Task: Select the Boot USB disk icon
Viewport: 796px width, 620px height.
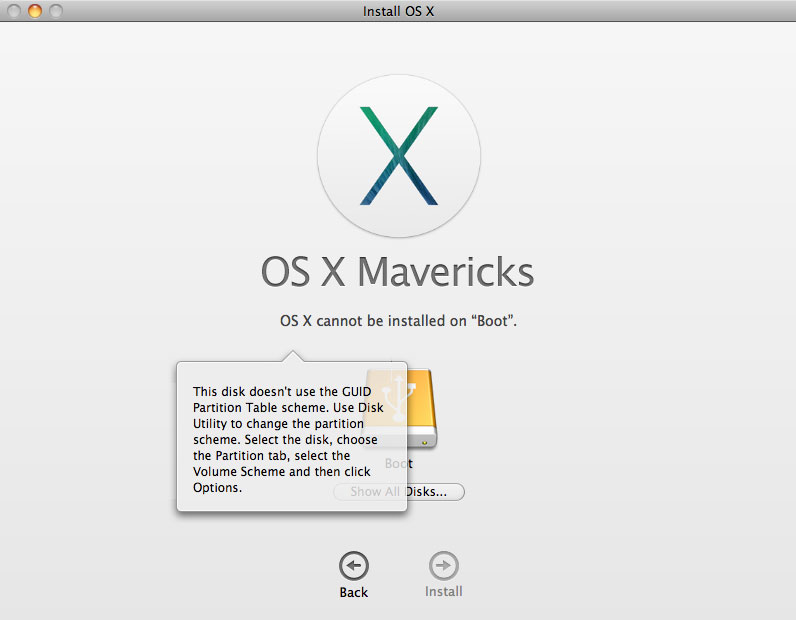Action: (x=401, y=409)
